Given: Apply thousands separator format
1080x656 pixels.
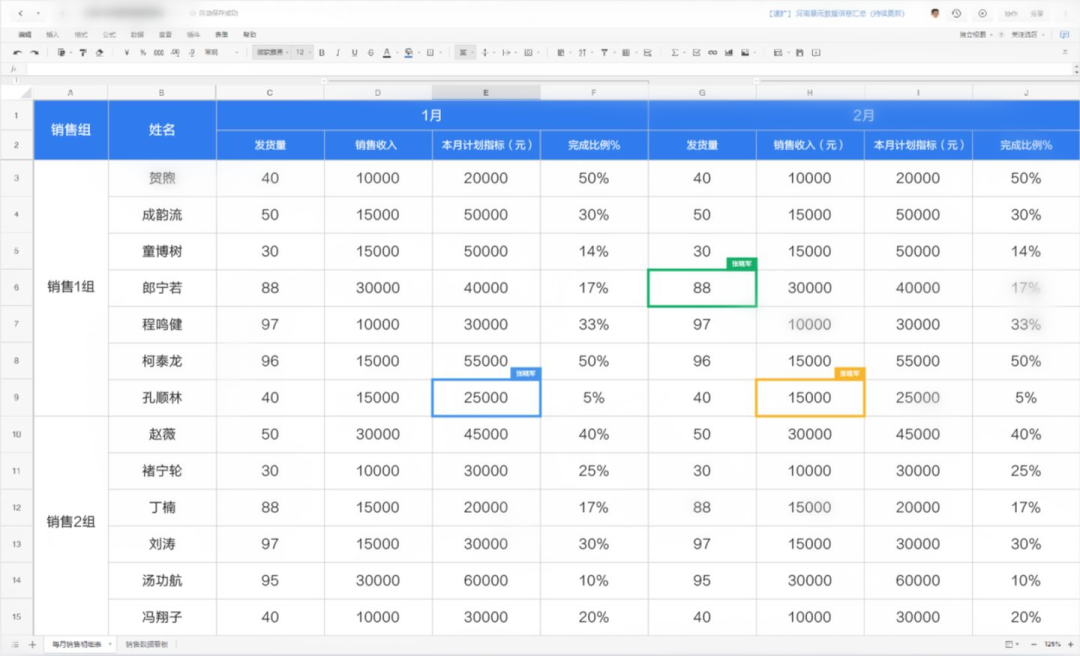Looking at the screenshot, I should point(158,52).
